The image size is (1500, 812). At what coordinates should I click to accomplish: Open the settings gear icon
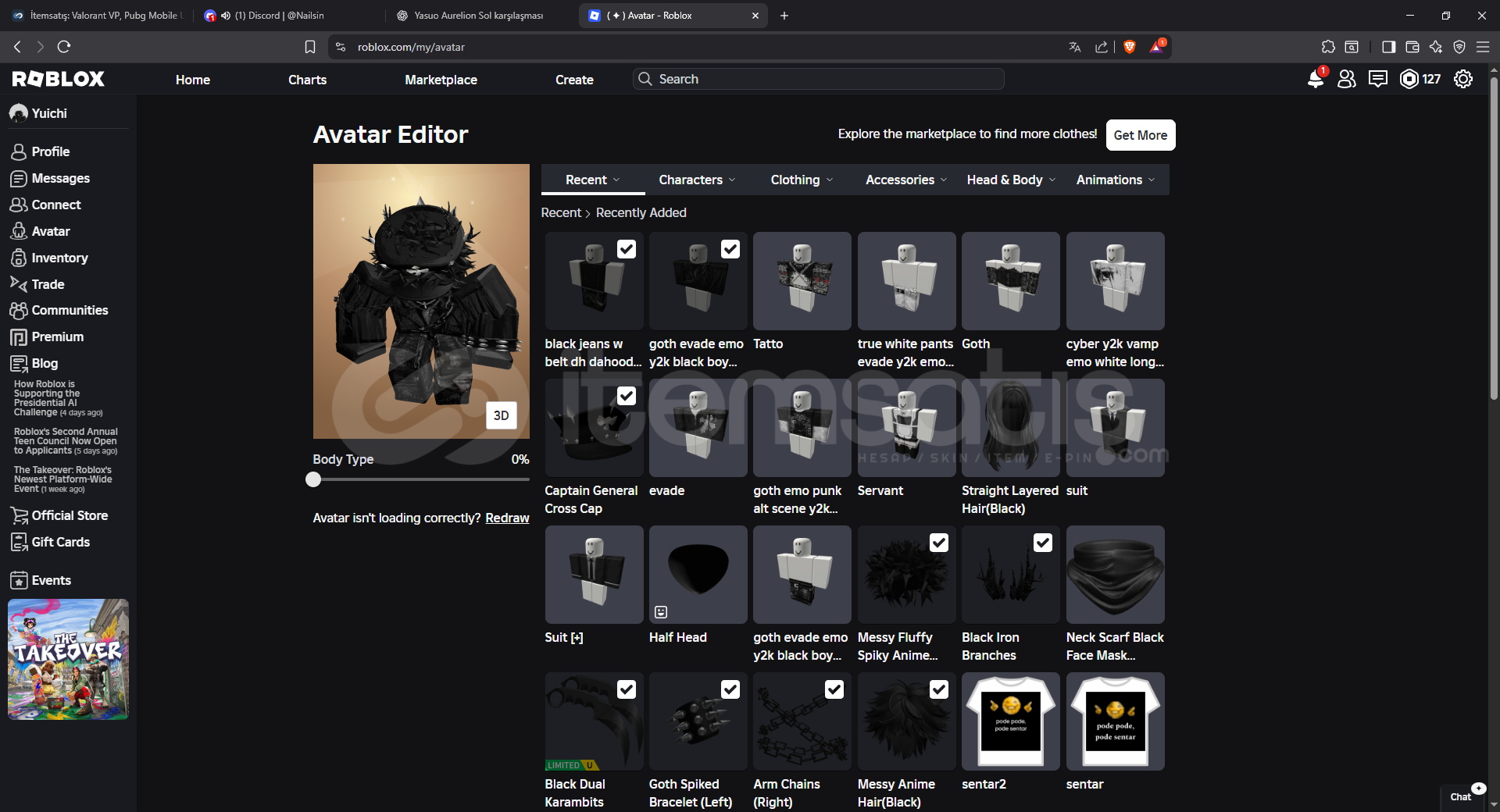(x=1462, y=79)
